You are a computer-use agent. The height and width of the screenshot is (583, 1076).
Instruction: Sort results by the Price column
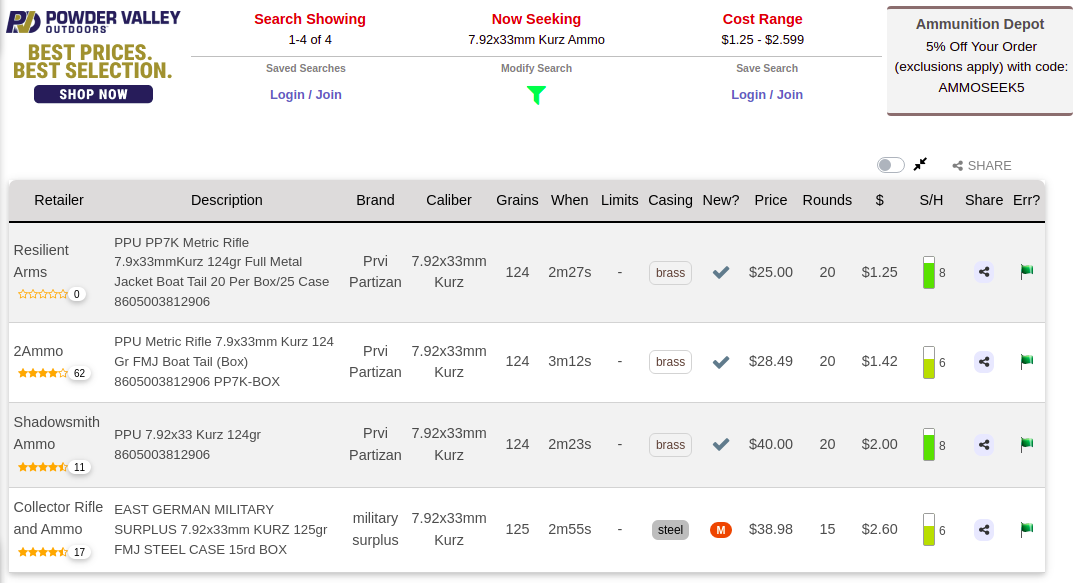coord(771,200)
